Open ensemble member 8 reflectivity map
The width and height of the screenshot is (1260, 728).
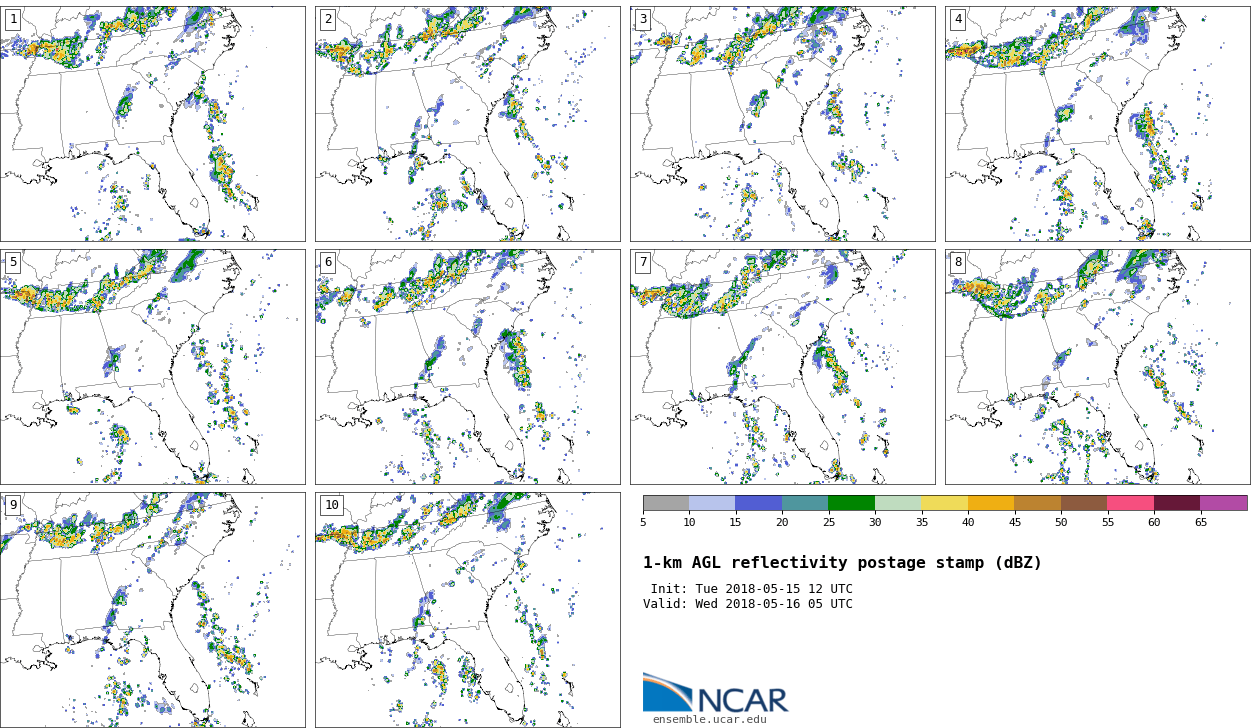point(1097,367)
